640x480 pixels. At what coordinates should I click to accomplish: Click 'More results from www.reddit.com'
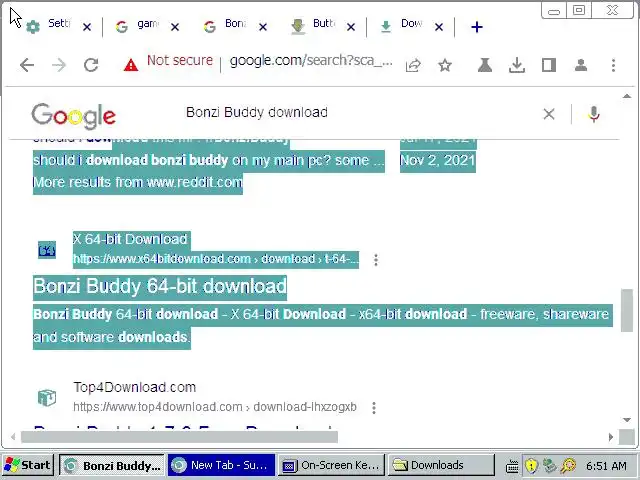(138, 182)
